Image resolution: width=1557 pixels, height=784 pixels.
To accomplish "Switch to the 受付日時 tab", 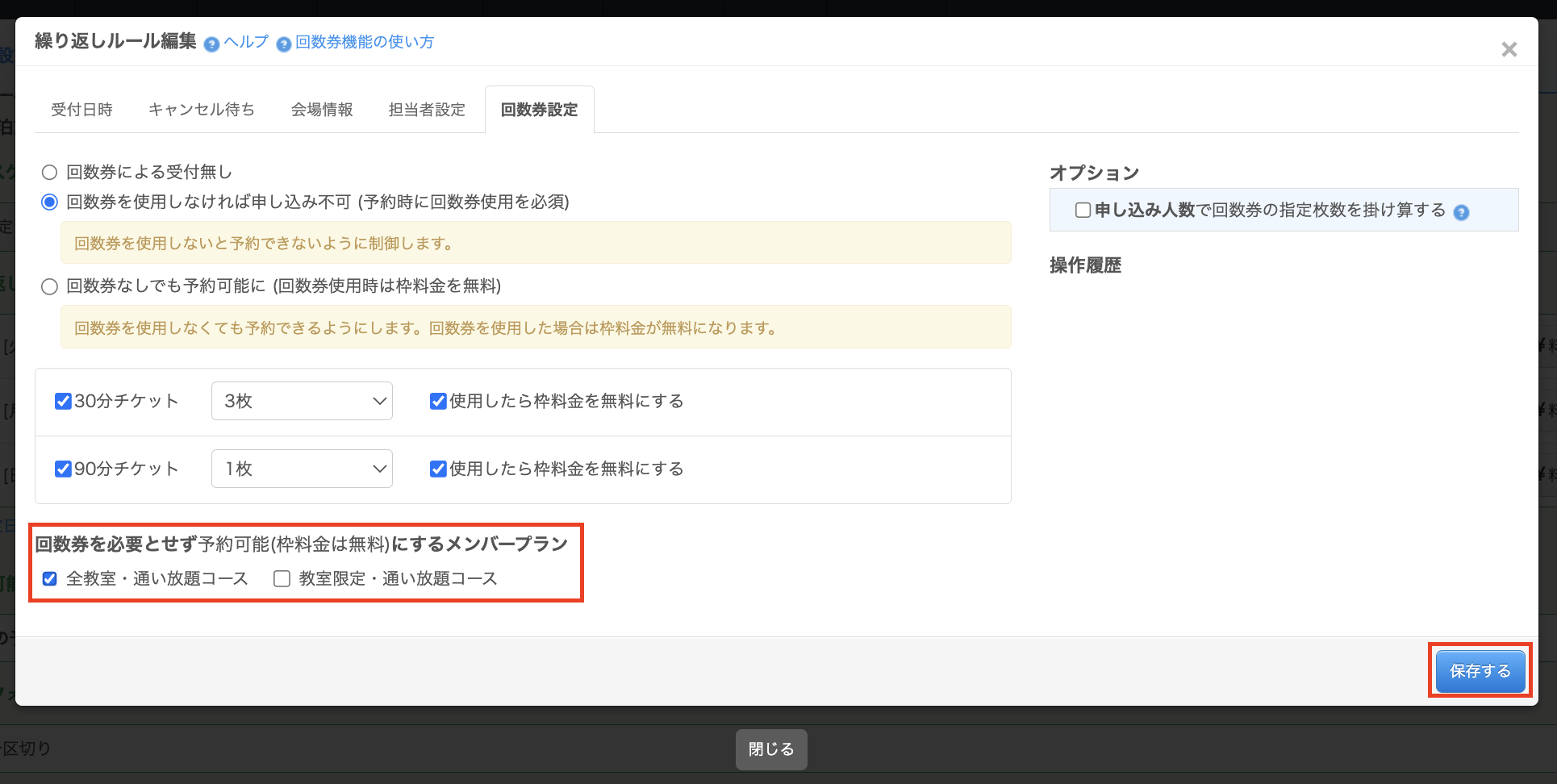I will pos(81,110).
